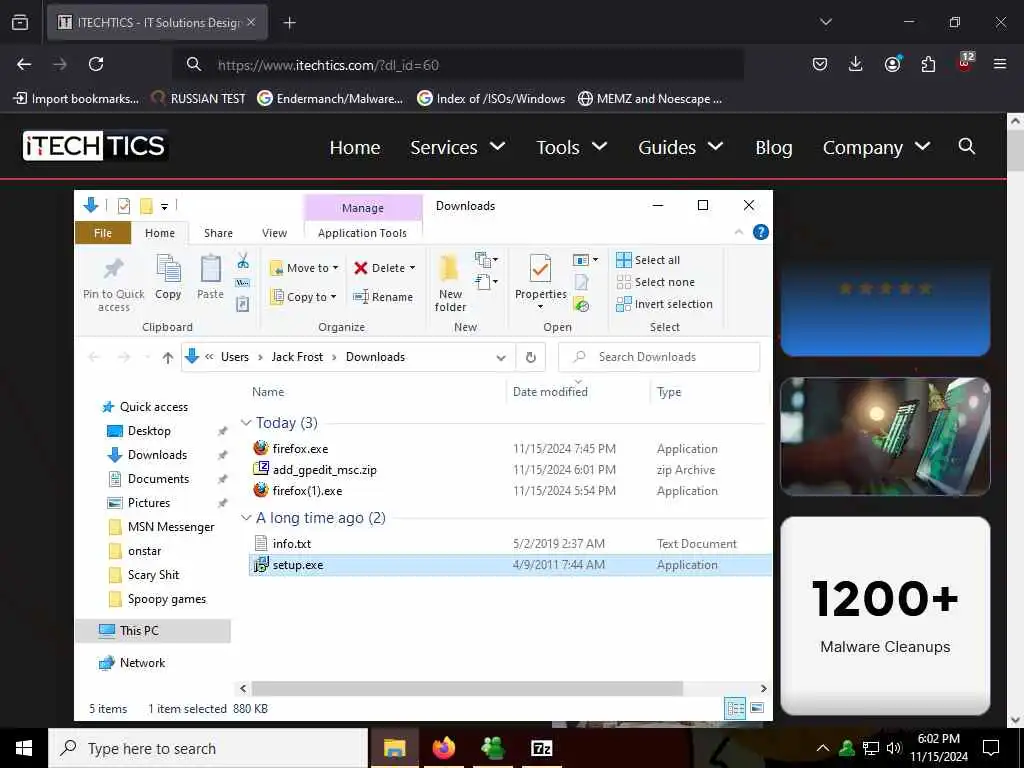This screenshot has height=768, width=1024.
Task: Click the Paste clipboard icon
Action: point(210,268)
